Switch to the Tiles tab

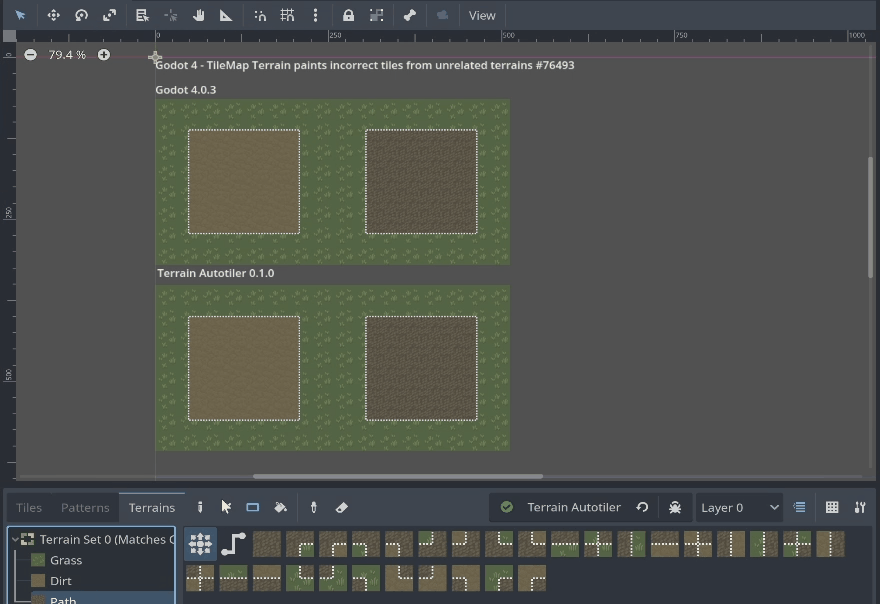29,507
